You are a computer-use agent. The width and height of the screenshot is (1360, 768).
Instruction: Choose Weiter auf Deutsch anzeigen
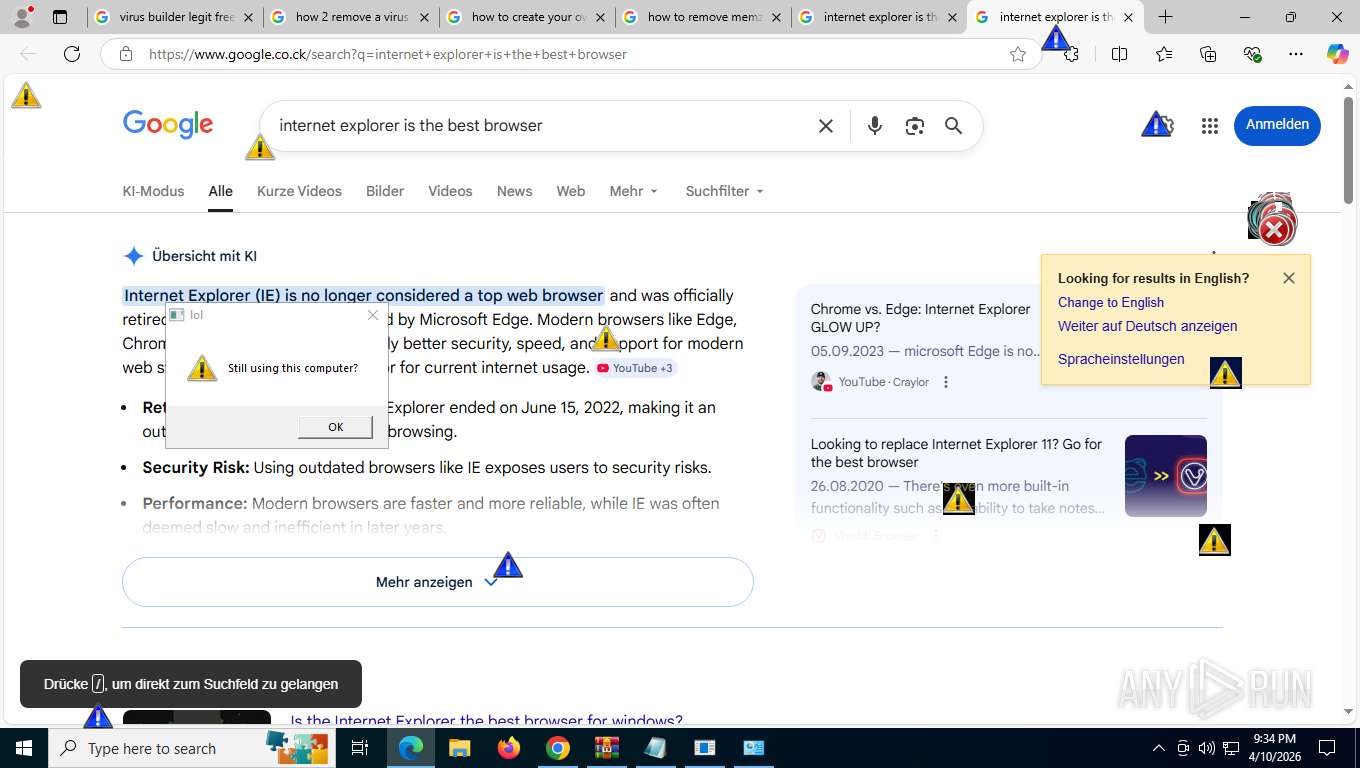coord(1148,326)
